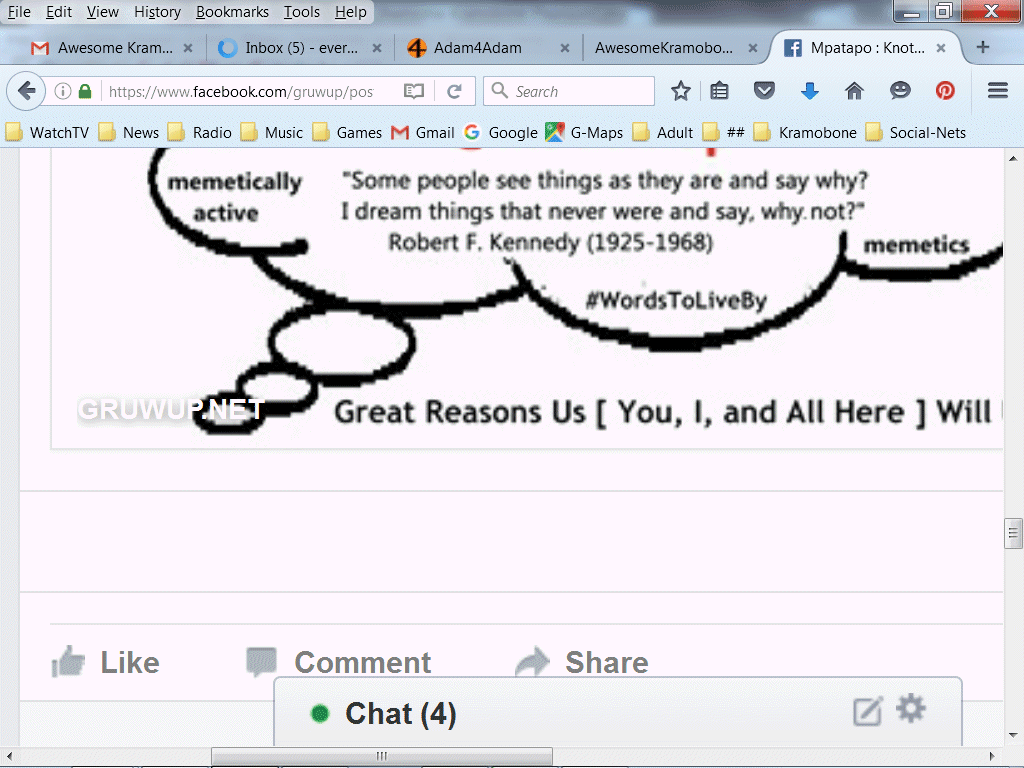Show bookmarks list icon
1024x768 pixels.
719,91
